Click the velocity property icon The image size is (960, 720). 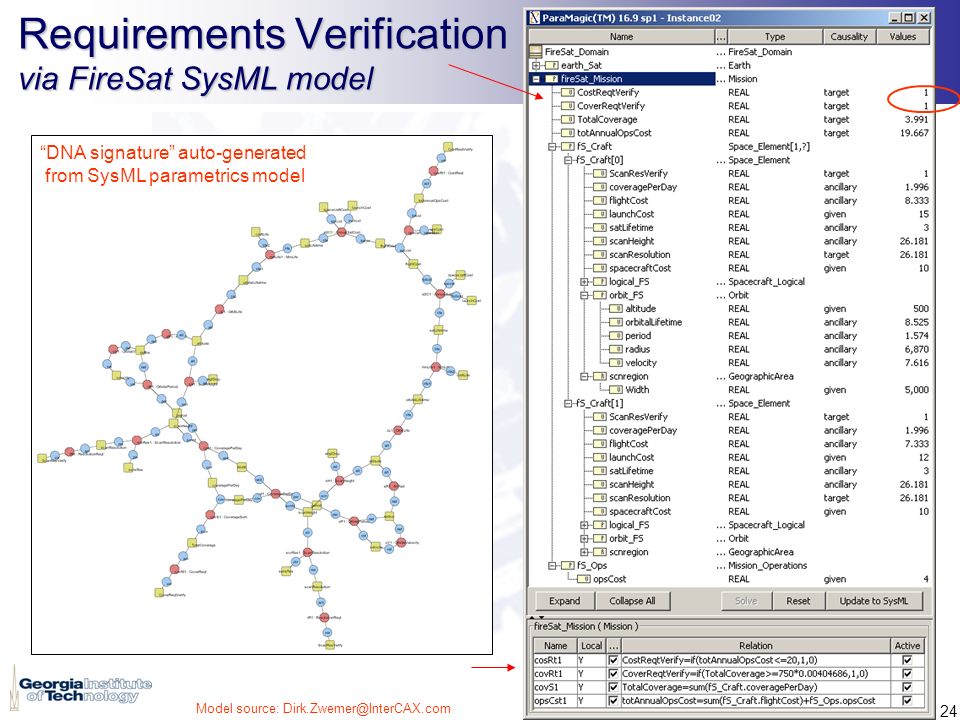coord(615,362)
